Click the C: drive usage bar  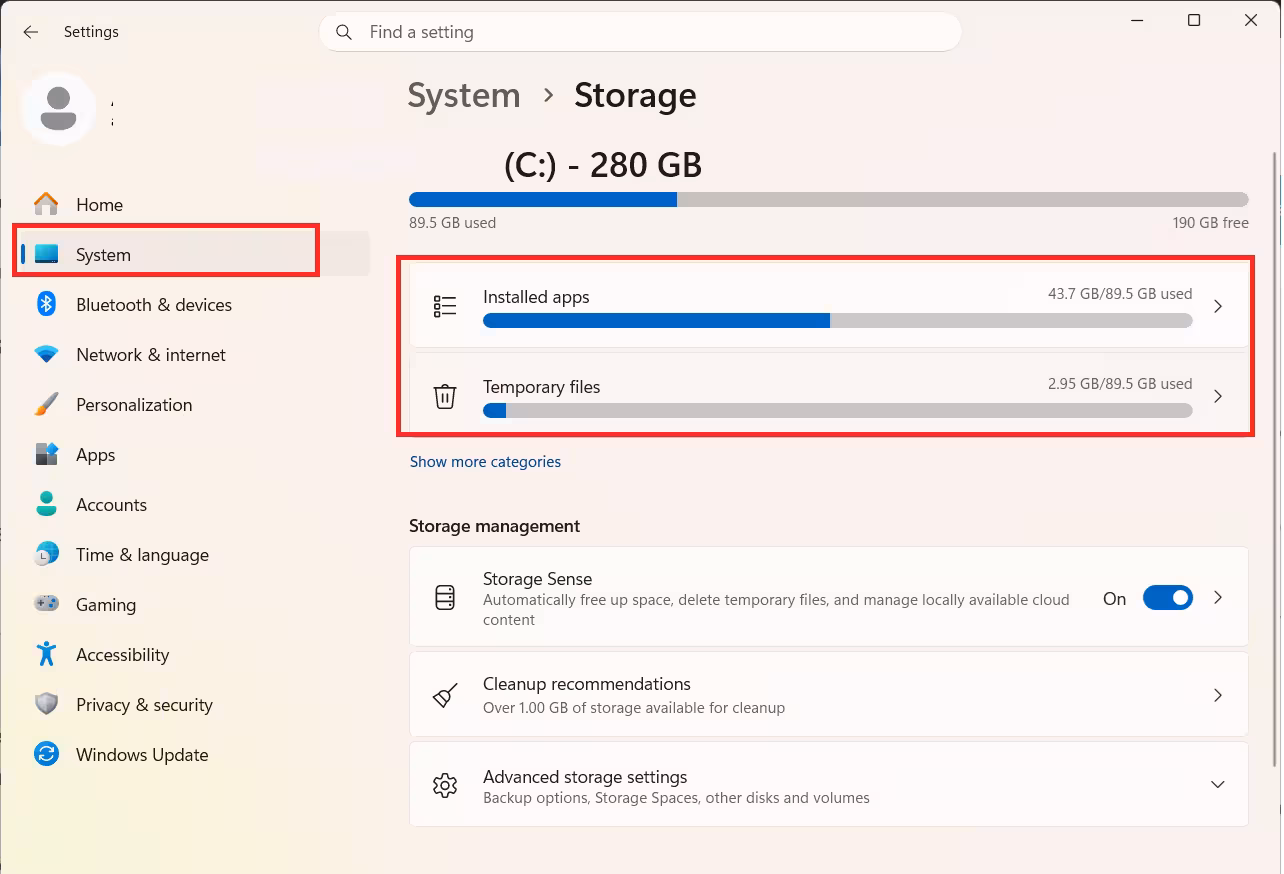829,200
